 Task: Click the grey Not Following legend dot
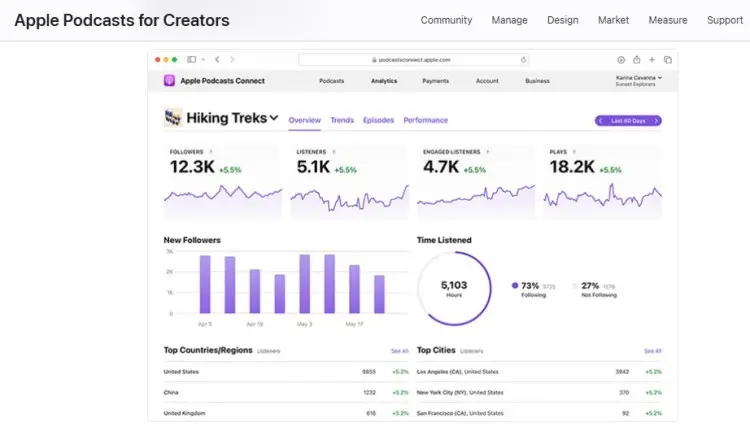575,286
